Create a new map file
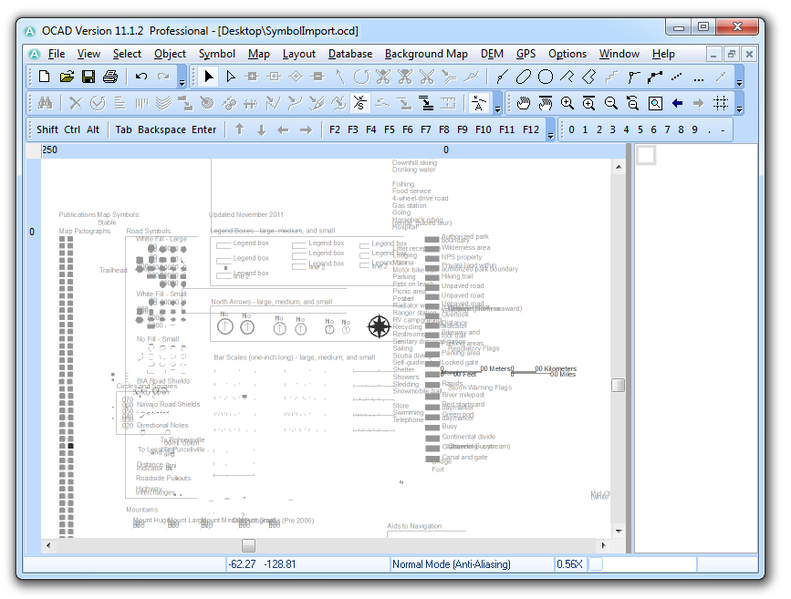The width and height of the screenshot is (791, 599). coord(44,77)
